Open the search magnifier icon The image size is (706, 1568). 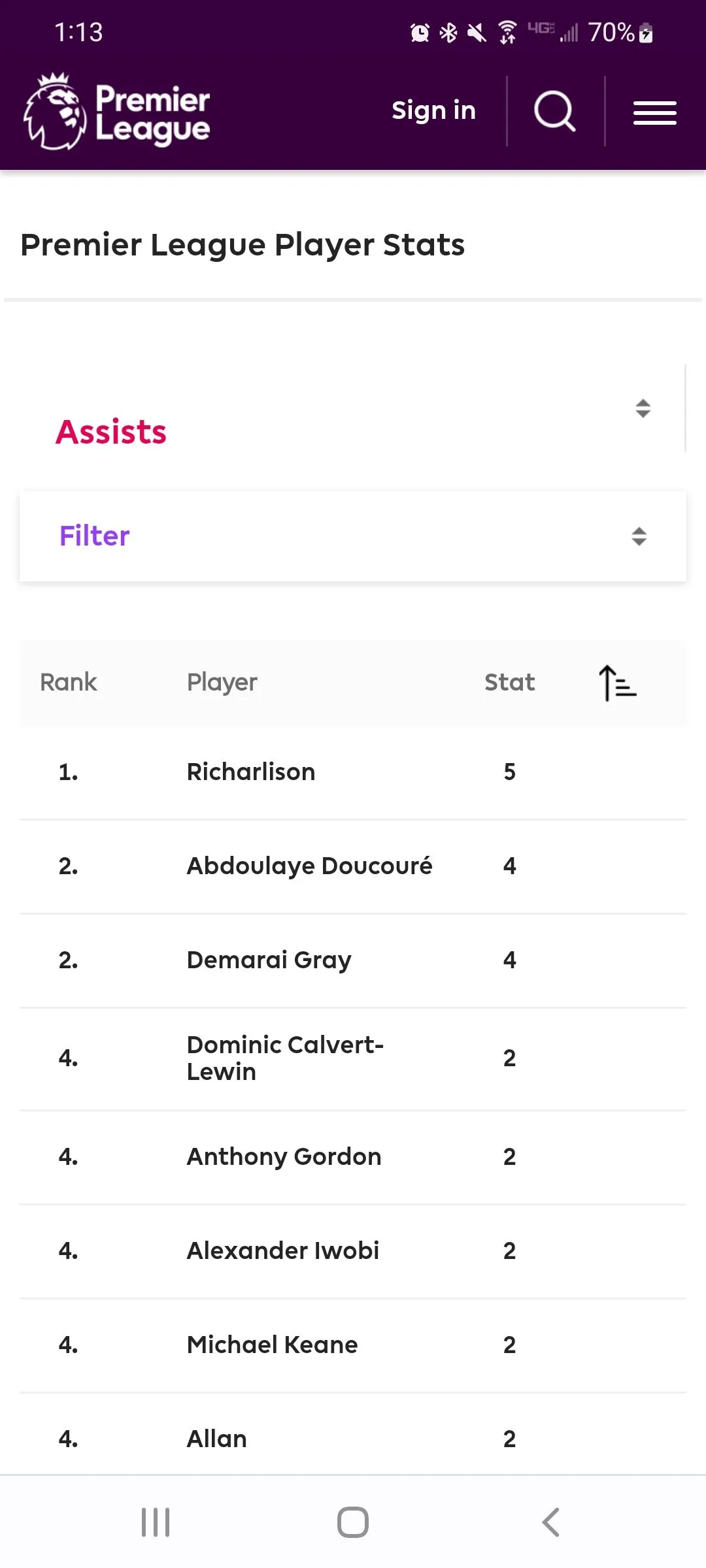554,111
